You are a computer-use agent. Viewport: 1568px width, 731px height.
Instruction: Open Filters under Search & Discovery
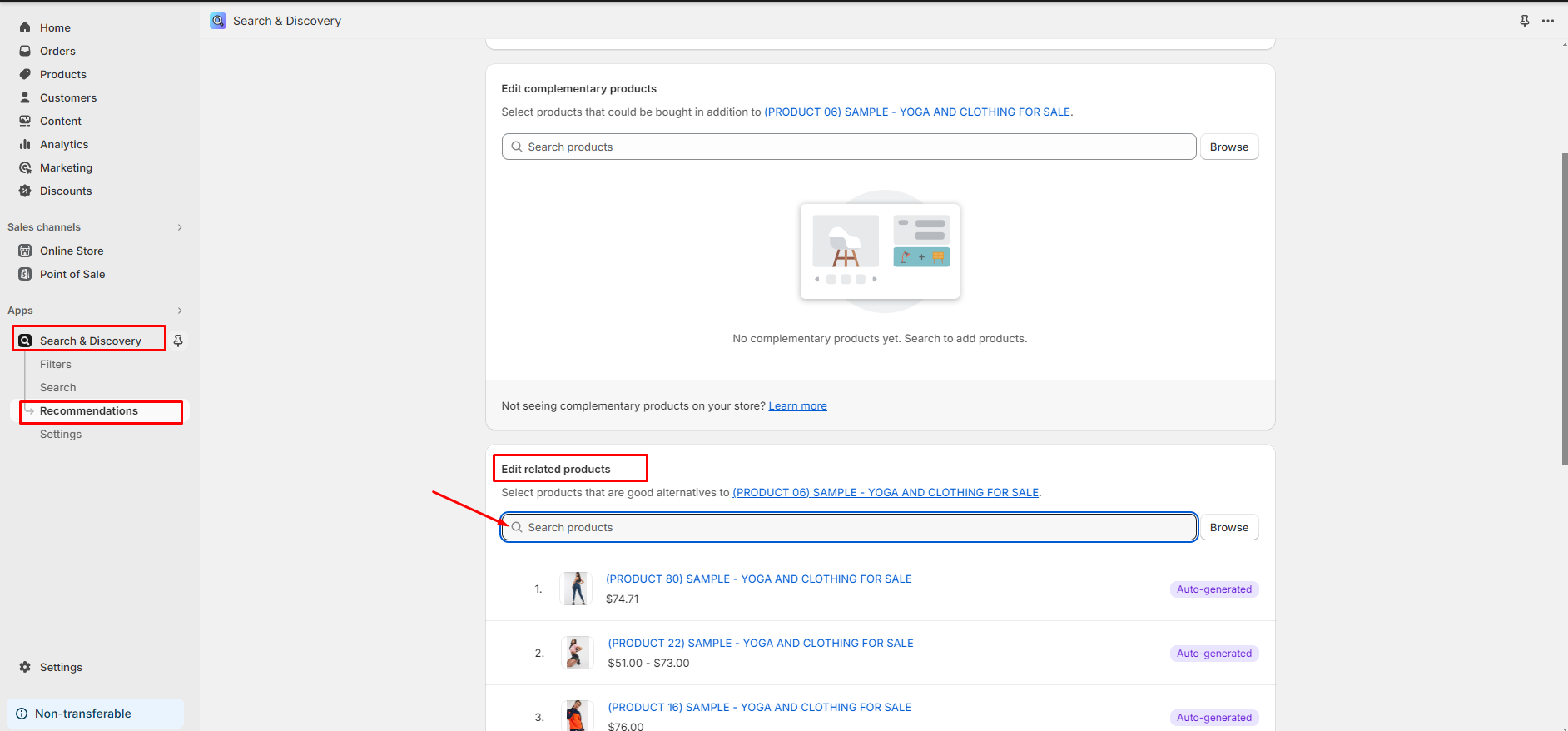tap(56, 364)
